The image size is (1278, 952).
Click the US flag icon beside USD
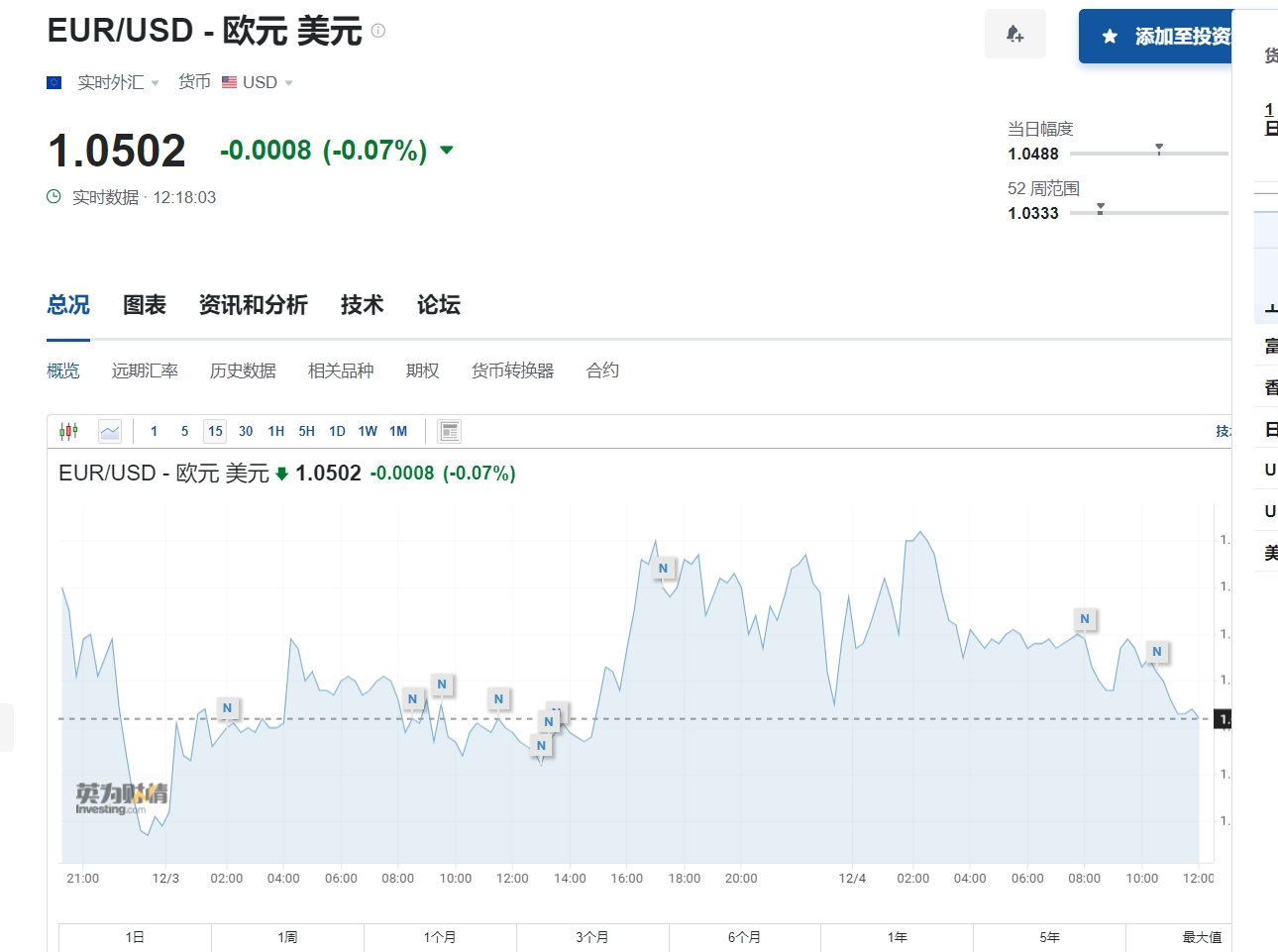tap(229, 82)
